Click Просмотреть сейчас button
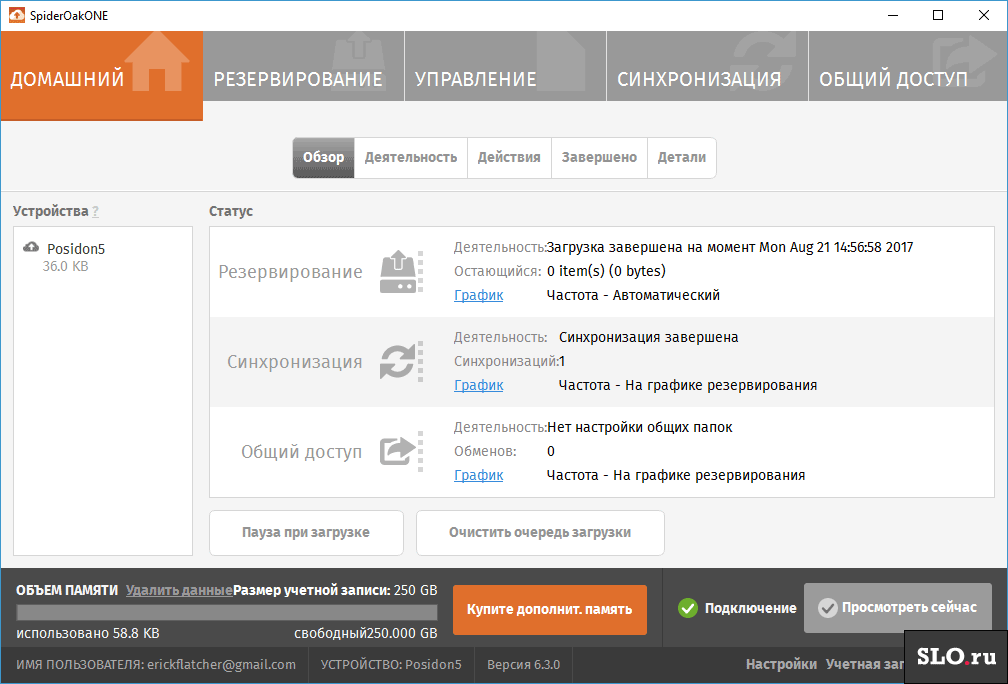This screenshot has height=684, width=1008. (x=897, y=608)
